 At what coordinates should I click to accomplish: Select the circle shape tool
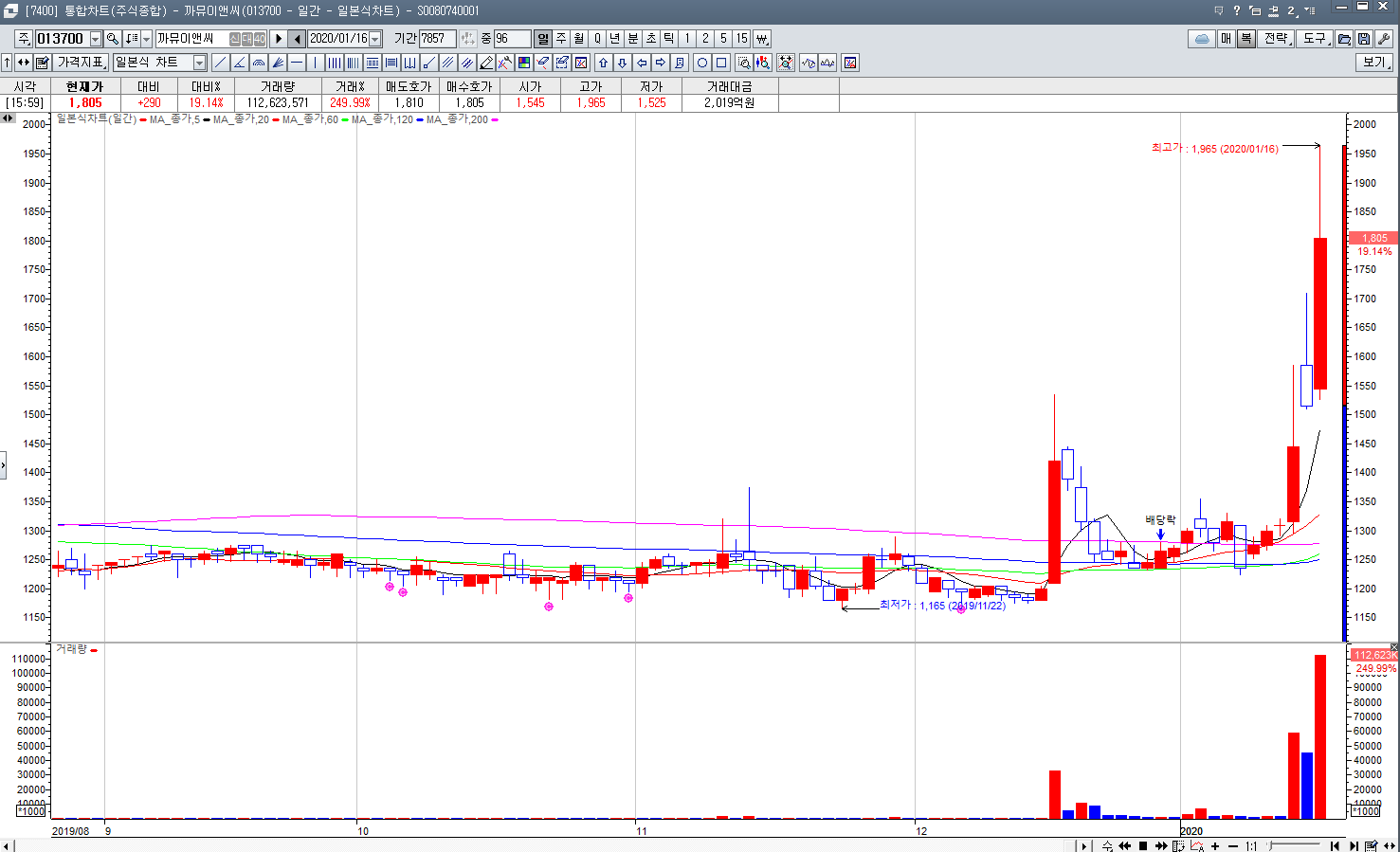[x=702, y=63]
